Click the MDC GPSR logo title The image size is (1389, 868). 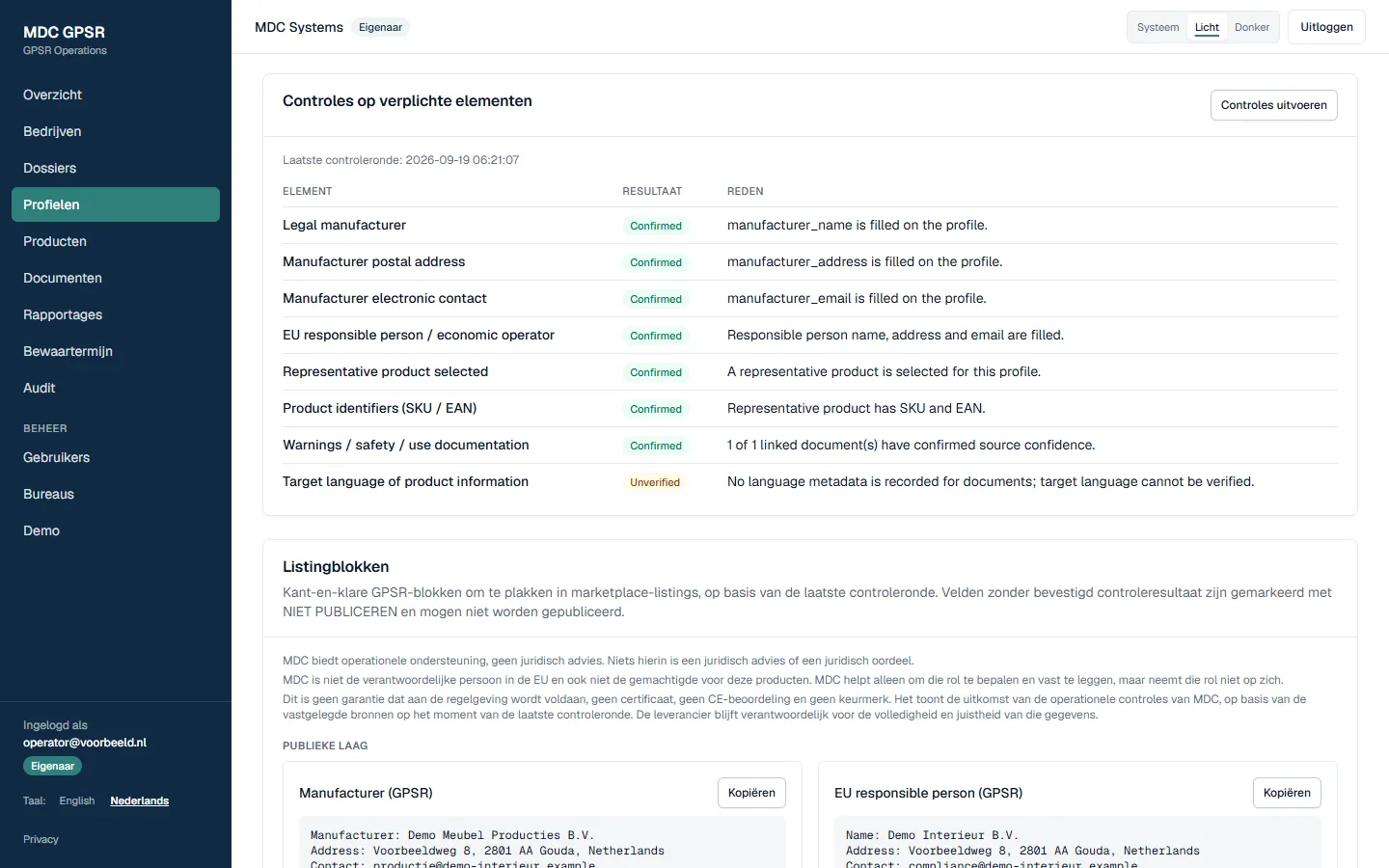(64, 32)
